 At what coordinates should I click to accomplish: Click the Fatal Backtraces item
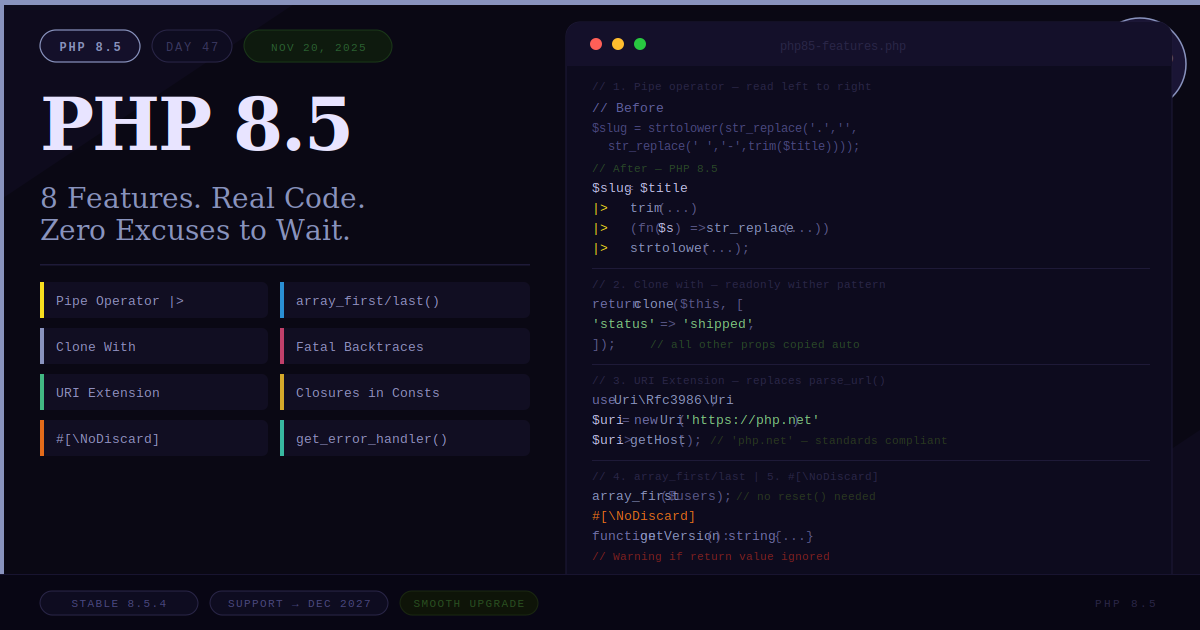[x=404, y=346]
